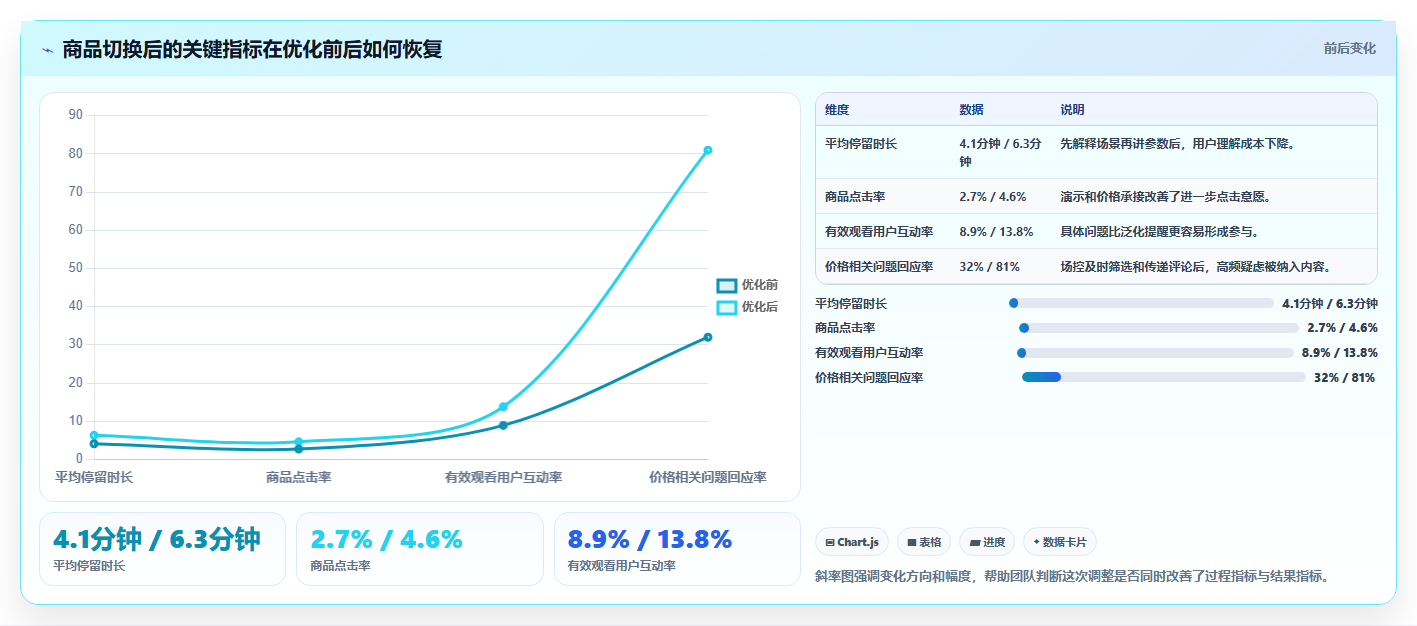This screenshot has width=1417, height=626.
Task: Click the 数据卡片 chip
Action: (x=1060, y=542)
